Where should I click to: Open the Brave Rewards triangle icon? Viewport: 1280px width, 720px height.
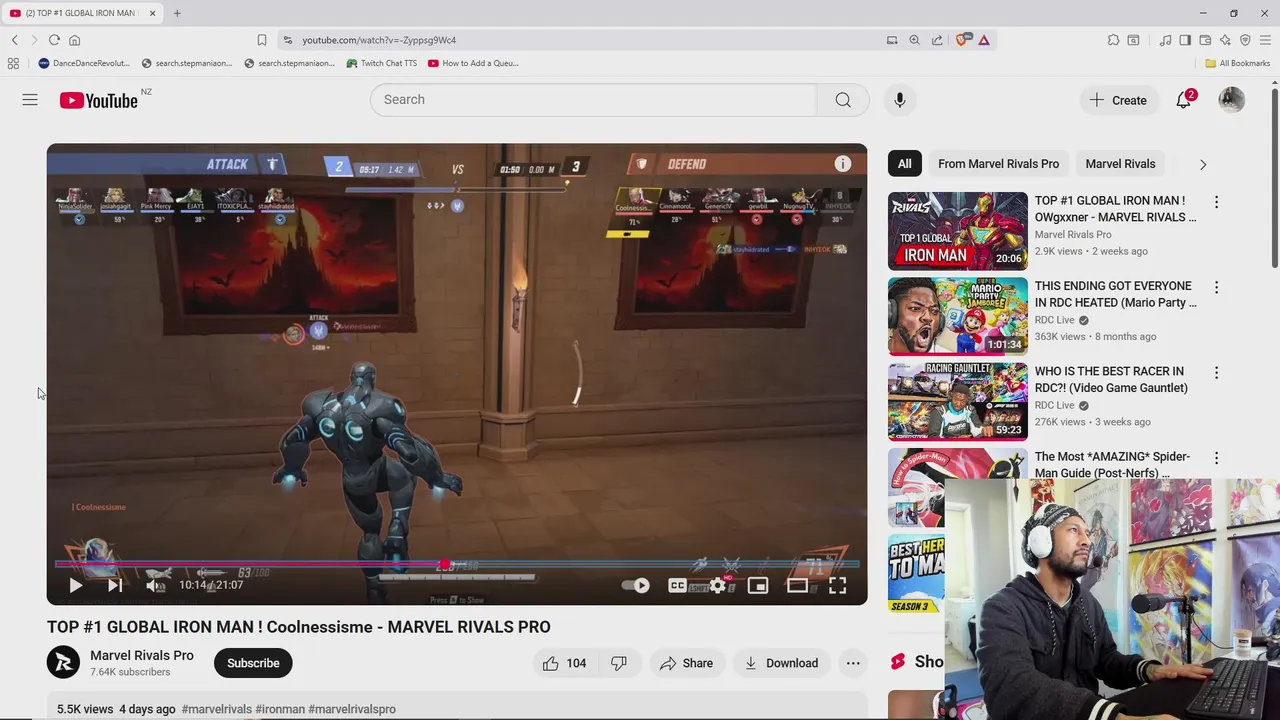[984, 40]
